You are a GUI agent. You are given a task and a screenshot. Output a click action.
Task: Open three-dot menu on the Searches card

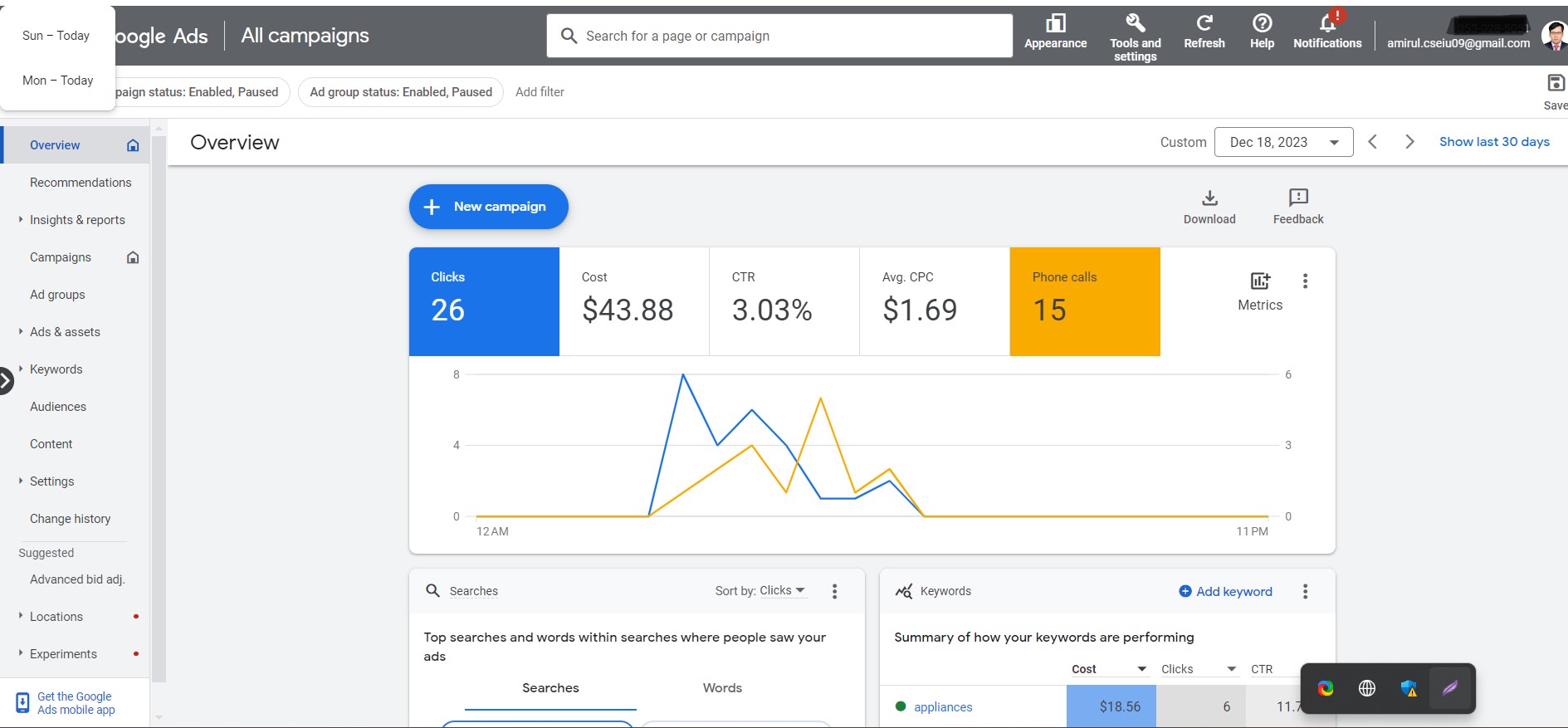tap(834, 591)
